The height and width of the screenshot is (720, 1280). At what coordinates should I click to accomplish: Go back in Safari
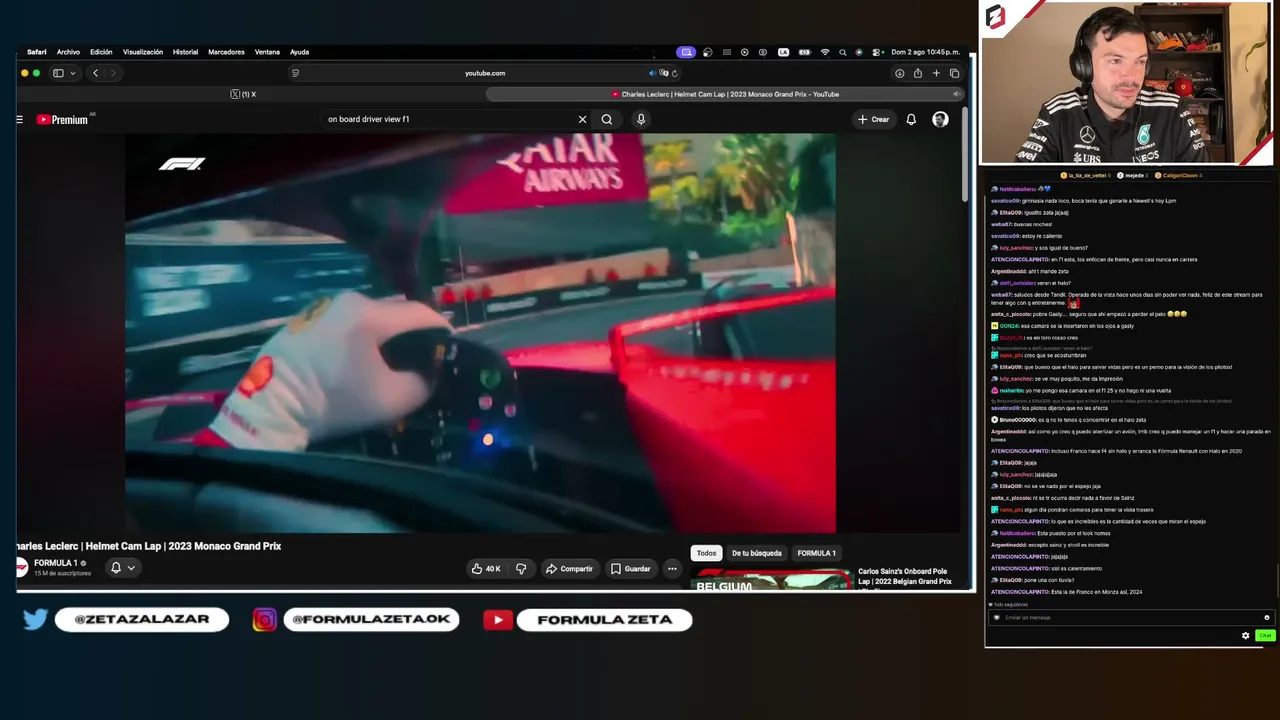(x=95, y=73)
